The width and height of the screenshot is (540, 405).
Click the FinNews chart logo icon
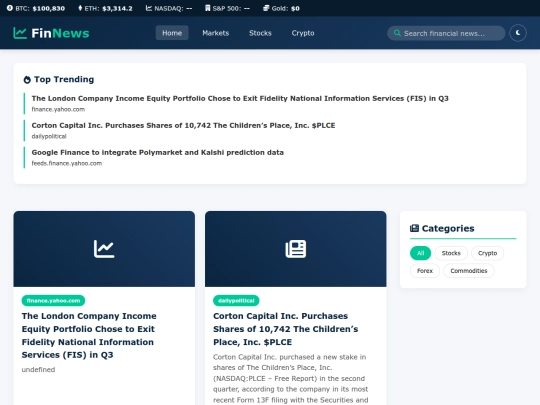pyautogui.click(x=20, y=33)
